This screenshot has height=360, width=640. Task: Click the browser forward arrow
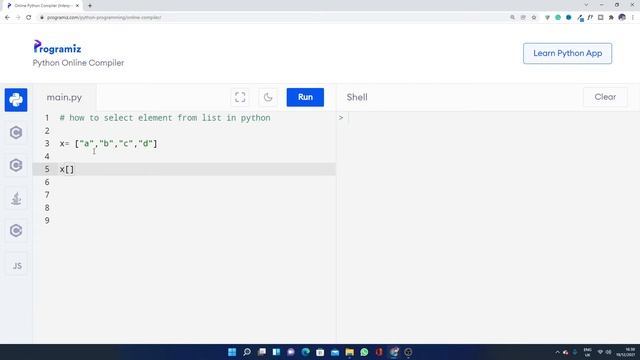(x=18, y=18)
